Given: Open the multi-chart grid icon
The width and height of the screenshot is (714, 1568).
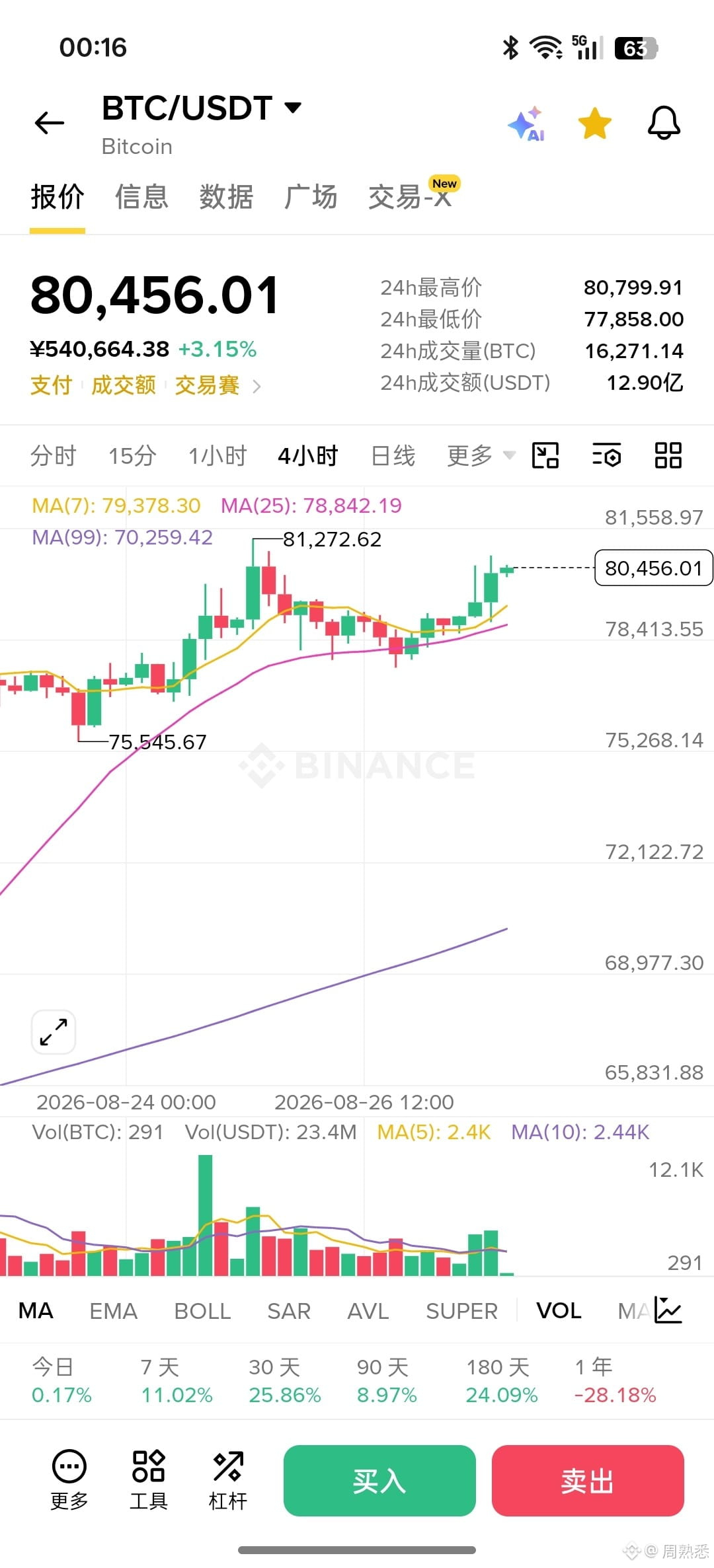Looking at the screenshot, I should coord(668,455).
